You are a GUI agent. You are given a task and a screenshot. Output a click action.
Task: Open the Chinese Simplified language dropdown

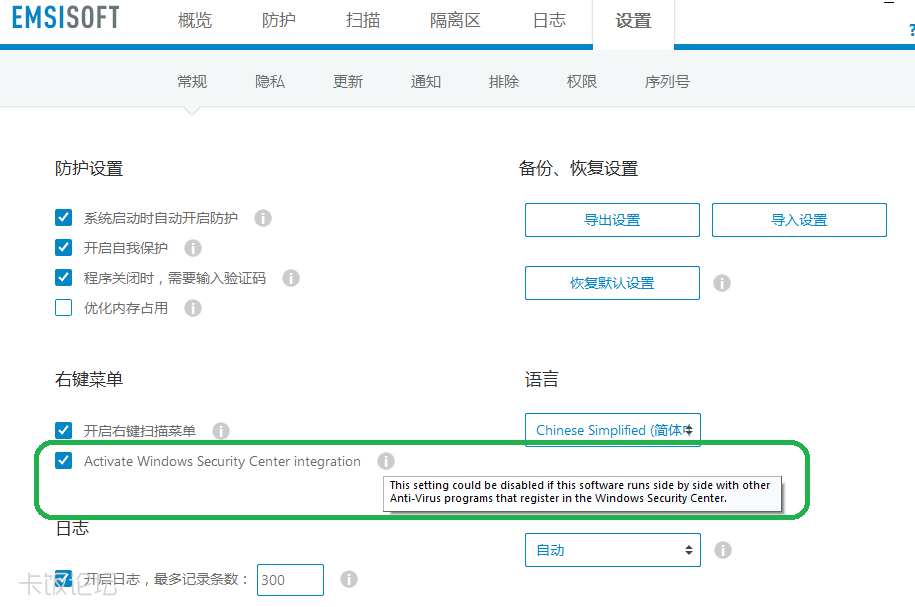click(x=612, y=430)
